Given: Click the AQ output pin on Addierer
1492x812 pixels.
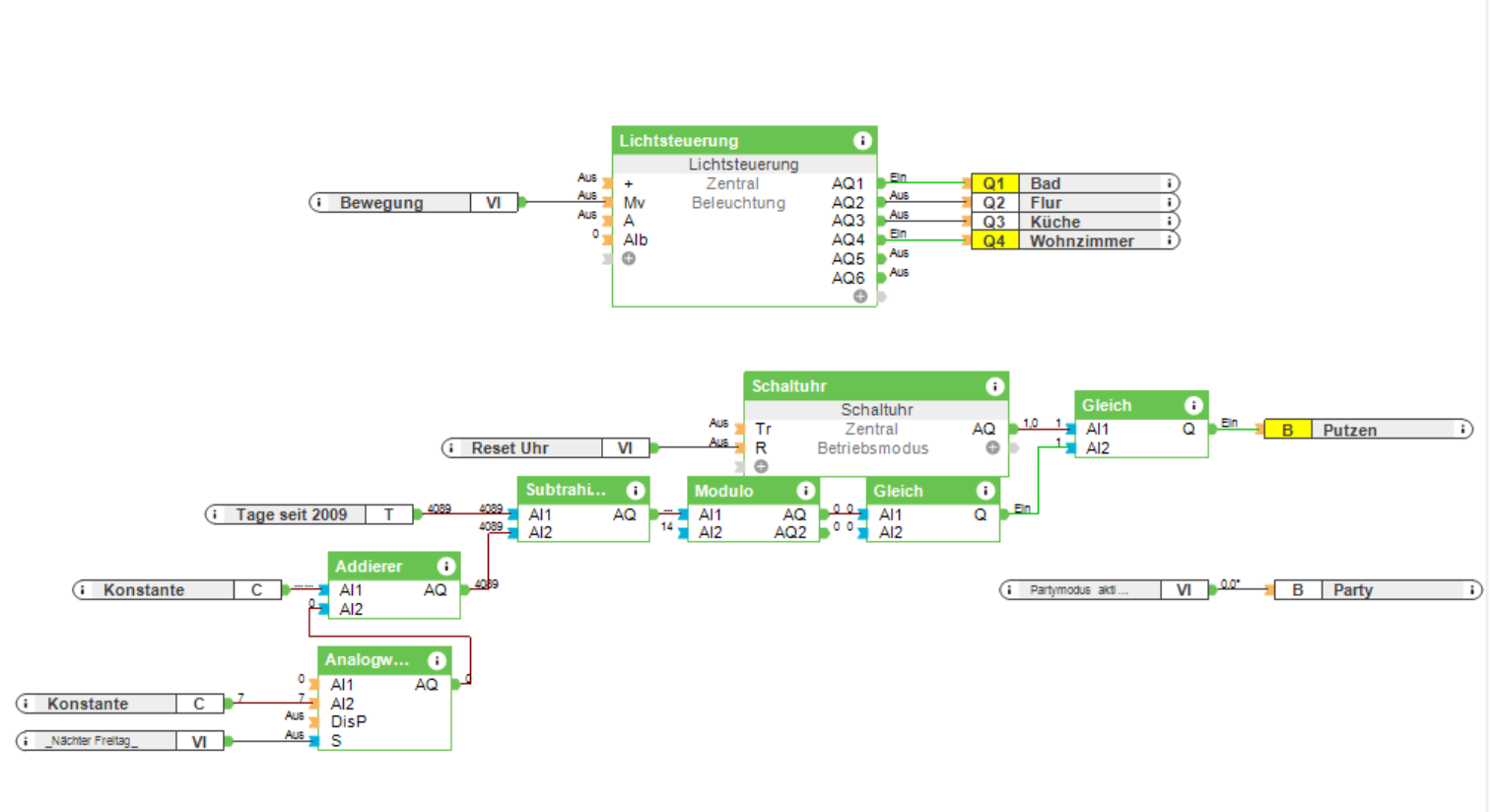Looking at the screenshot, I should 464,590.
